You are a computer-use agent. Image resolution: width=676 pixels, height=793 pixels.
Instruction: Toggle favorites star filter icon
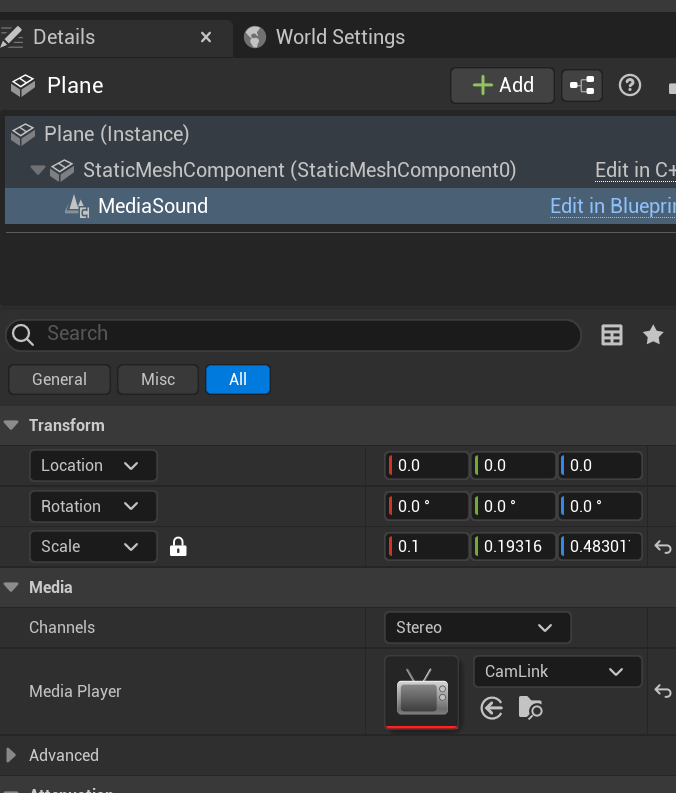click(653, 335)
